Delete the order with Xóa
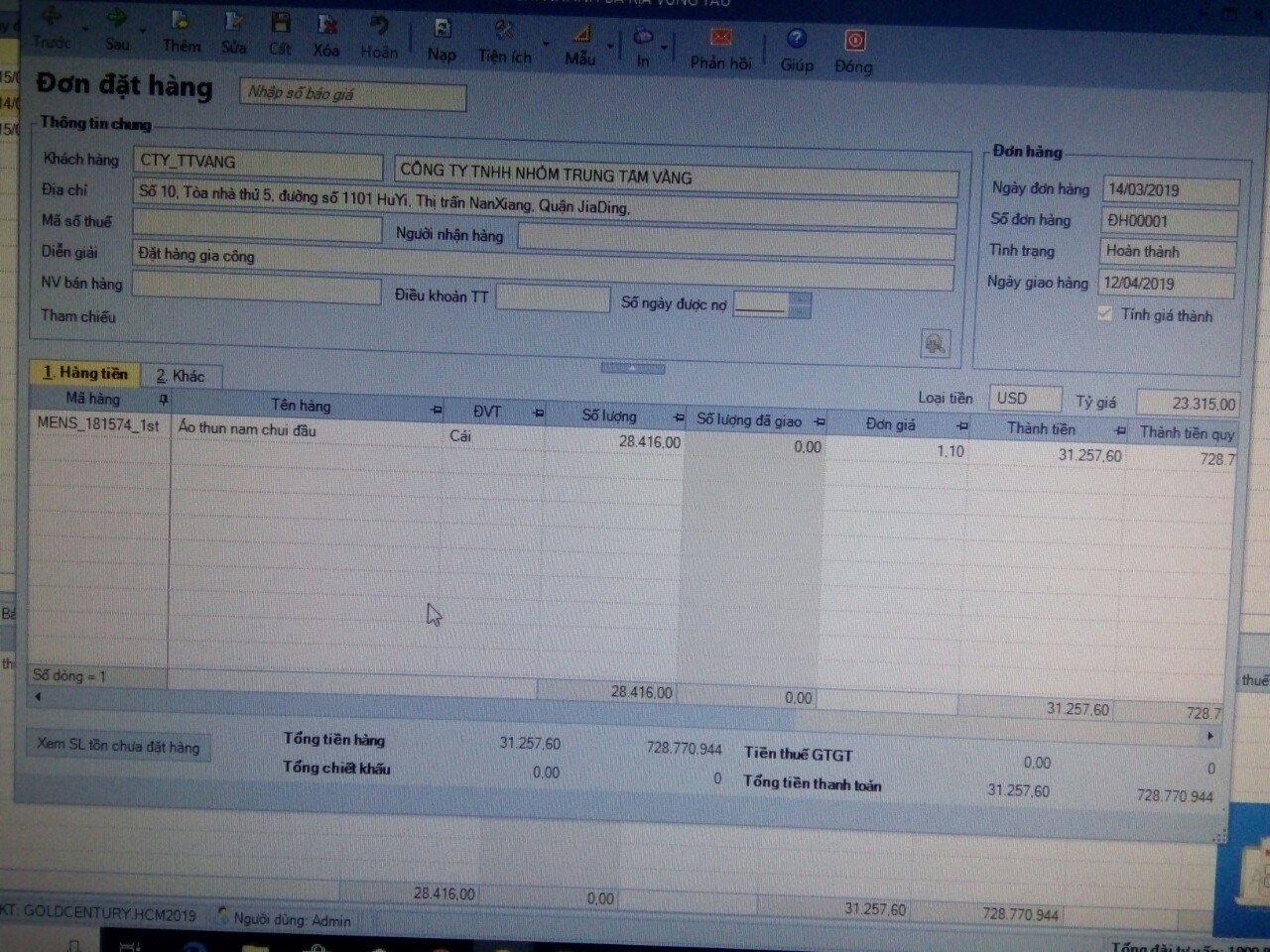This screenshot has width=1270, height=952. tap(326, 36)
